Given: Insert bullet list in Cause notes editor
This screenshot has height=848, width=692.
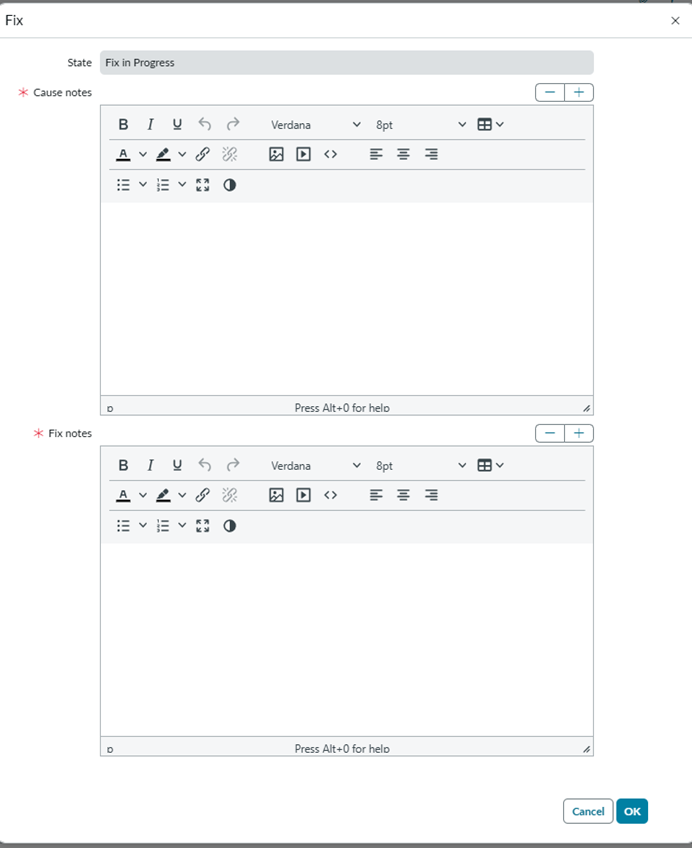Looking at the screenshot, I should (123, 185).
